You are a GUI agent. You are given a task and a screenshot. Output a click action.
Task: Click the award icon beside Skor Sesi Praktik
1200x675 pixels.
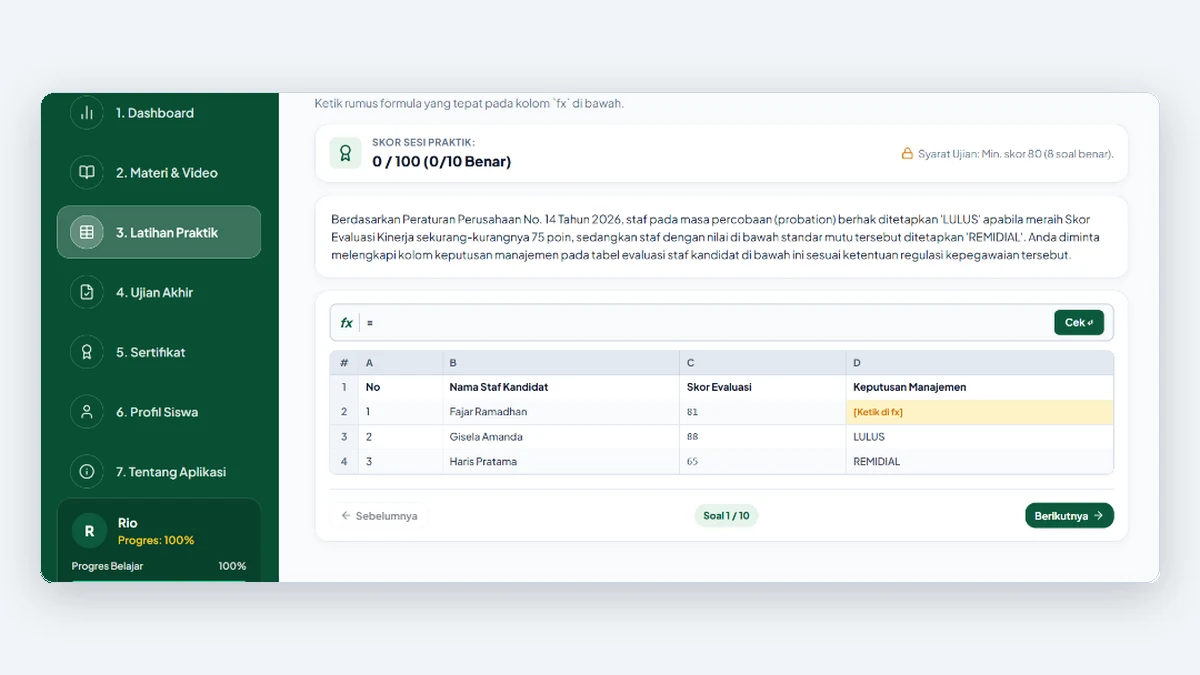(x=345, y=153)
